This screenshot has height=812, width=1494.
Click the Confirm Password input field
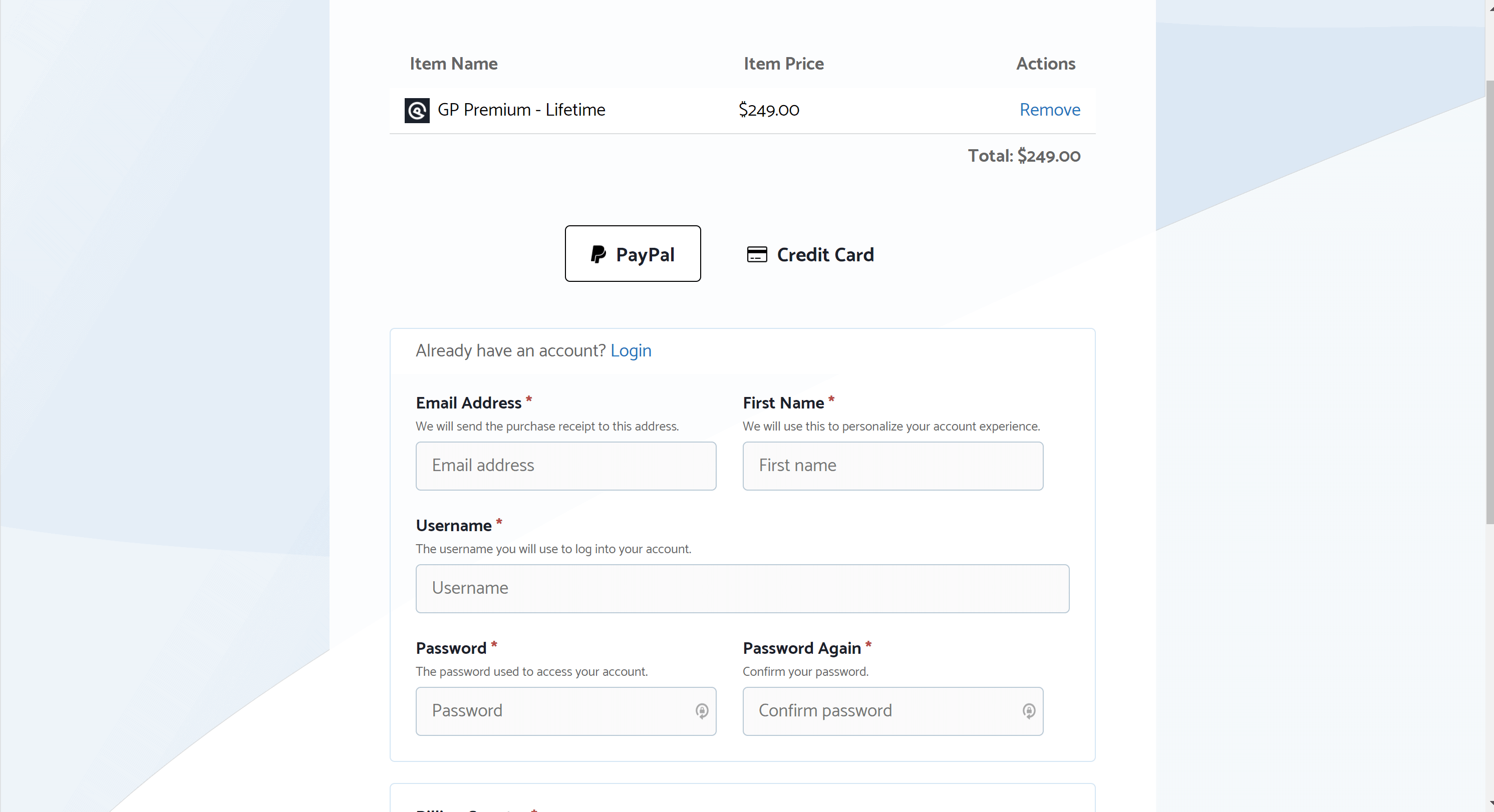(x=892, y=711)
